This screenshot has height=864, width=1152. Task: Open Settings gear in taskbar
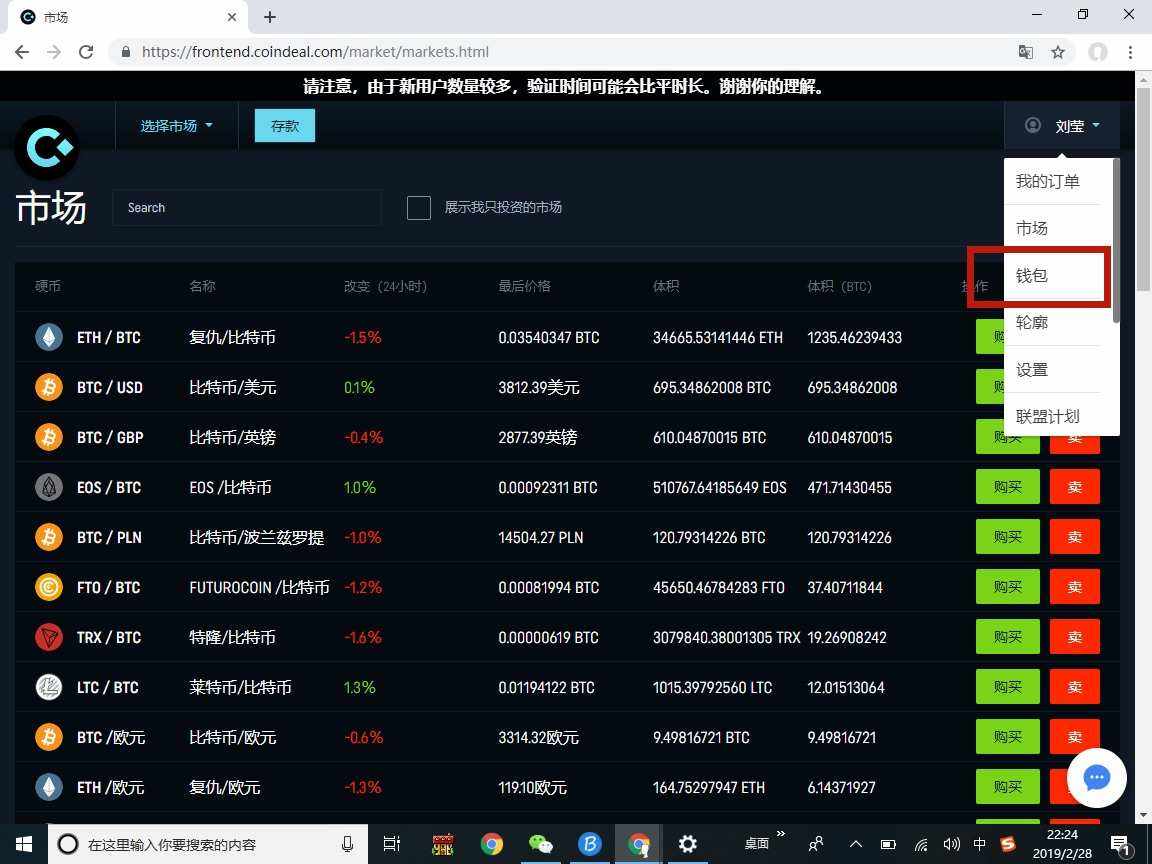[x=688, y=844]
